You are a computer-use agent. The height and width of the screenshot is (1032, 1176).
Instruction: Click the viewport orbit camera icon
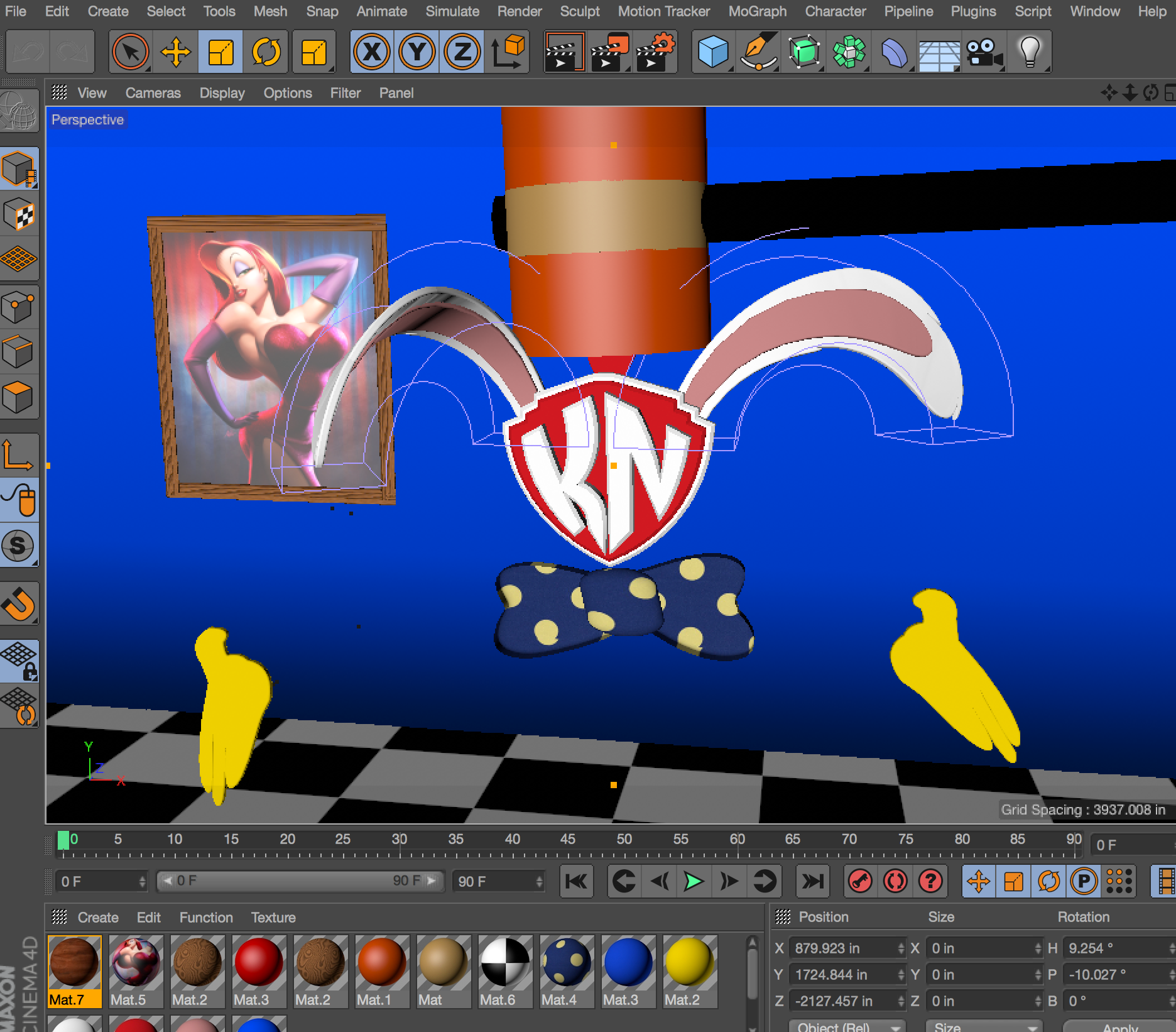1151,93
